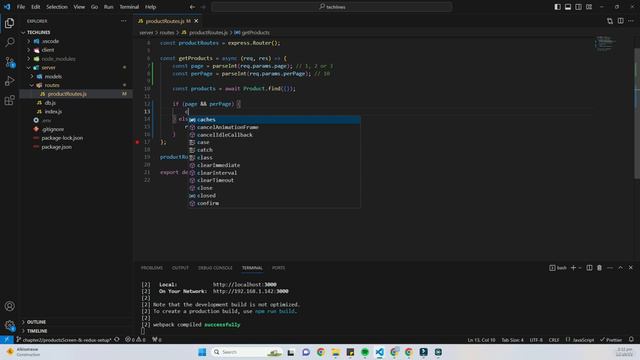
Task: Open the Go menu
Action: coord(94,7)
